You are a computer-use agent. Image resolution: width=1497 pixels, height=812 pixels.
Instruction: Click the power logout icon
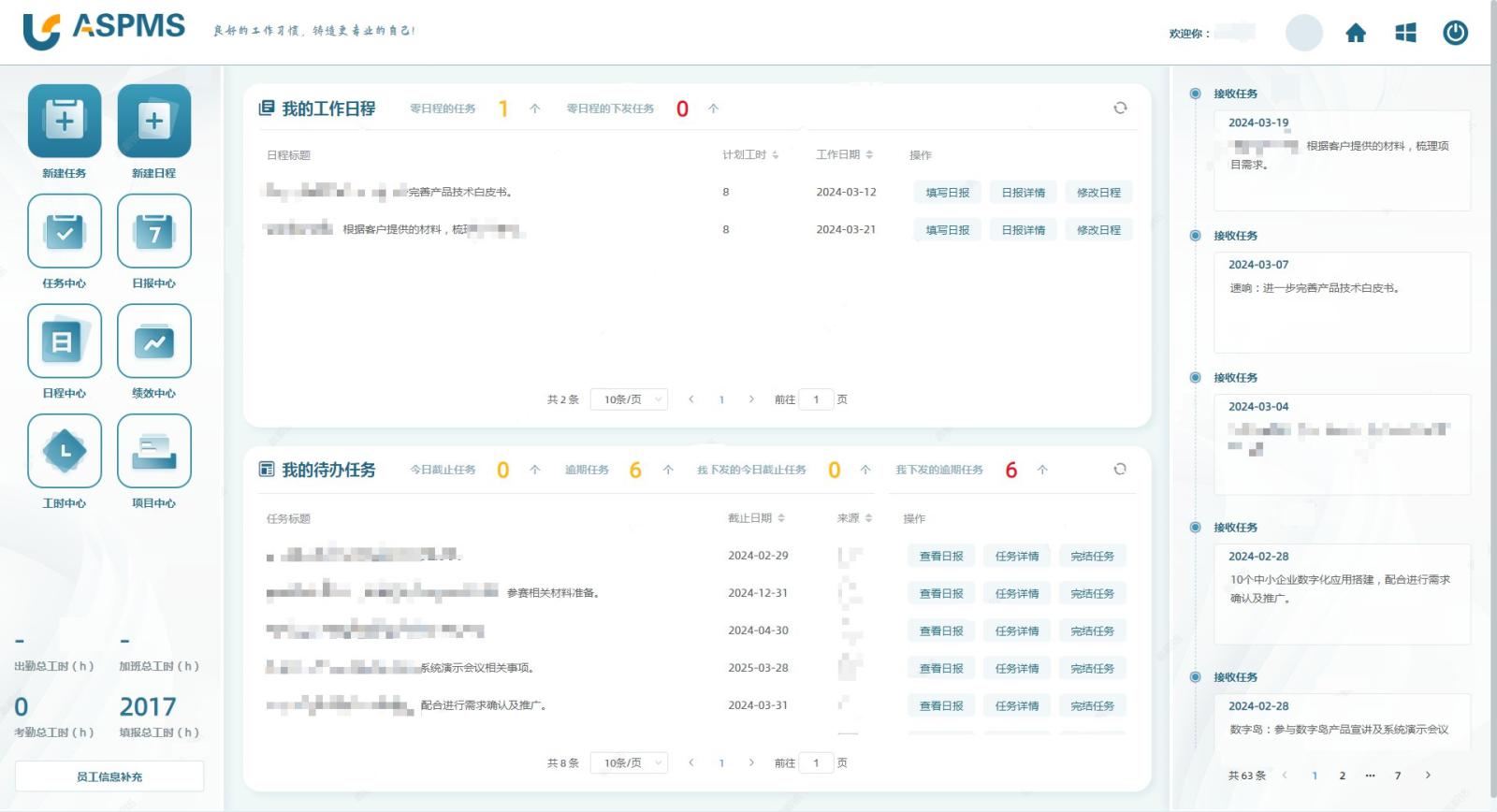[1455, 34]
